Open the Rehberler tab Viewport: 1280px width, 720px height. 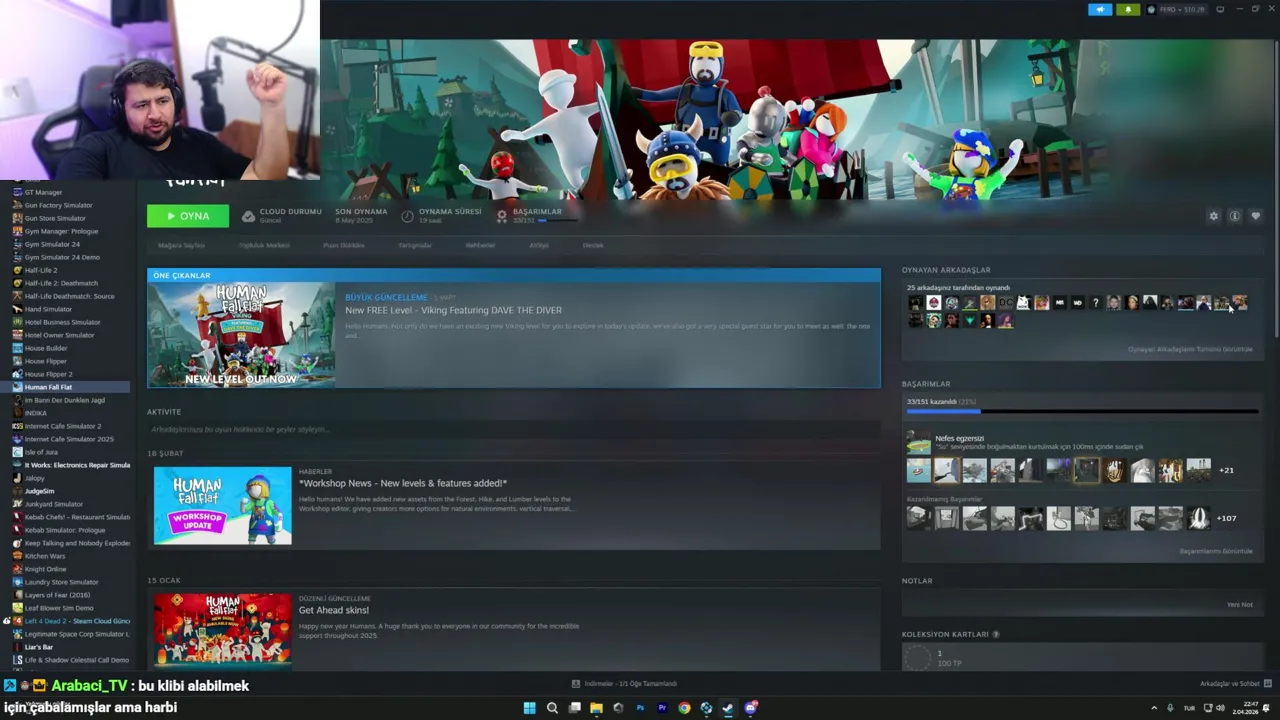point(480,245)
